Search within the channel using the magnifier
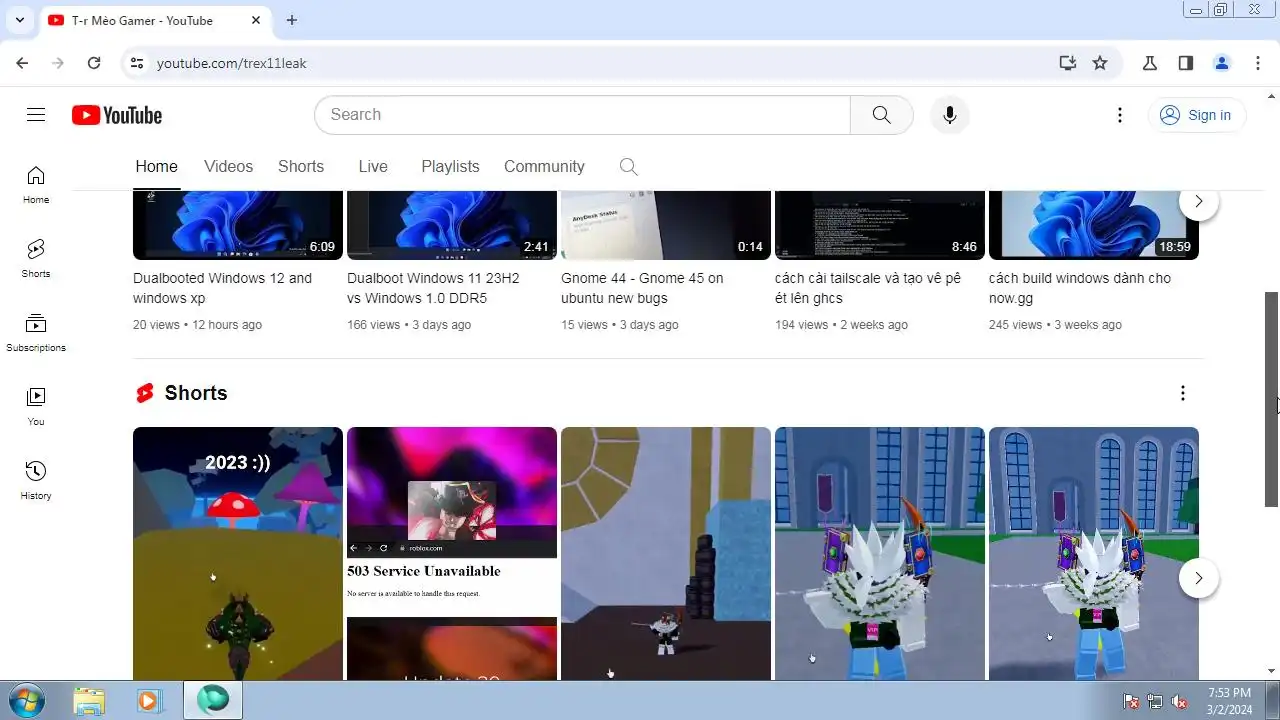 tap(628, 167)
